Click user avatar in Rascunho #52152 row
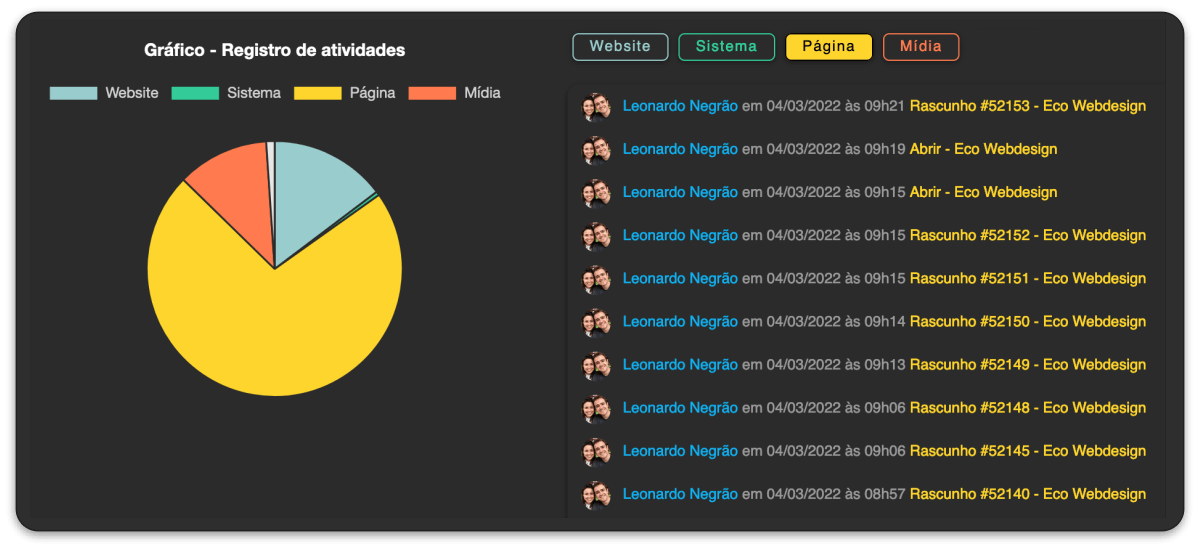The height and width of the screenshot is (551, 1200). tap(596, 236)
